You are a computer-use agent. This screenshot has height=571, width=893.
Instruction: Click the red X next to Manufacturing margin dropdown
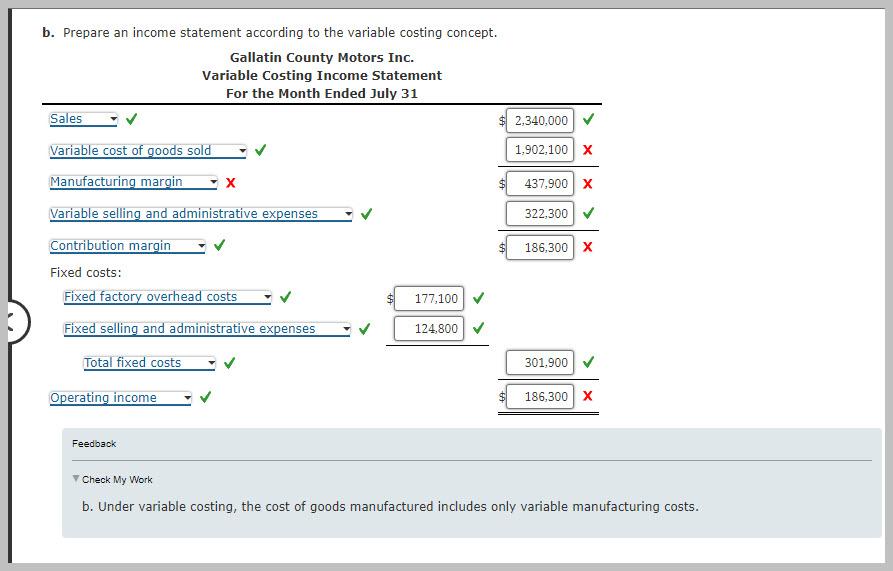[x=231, y=183]
